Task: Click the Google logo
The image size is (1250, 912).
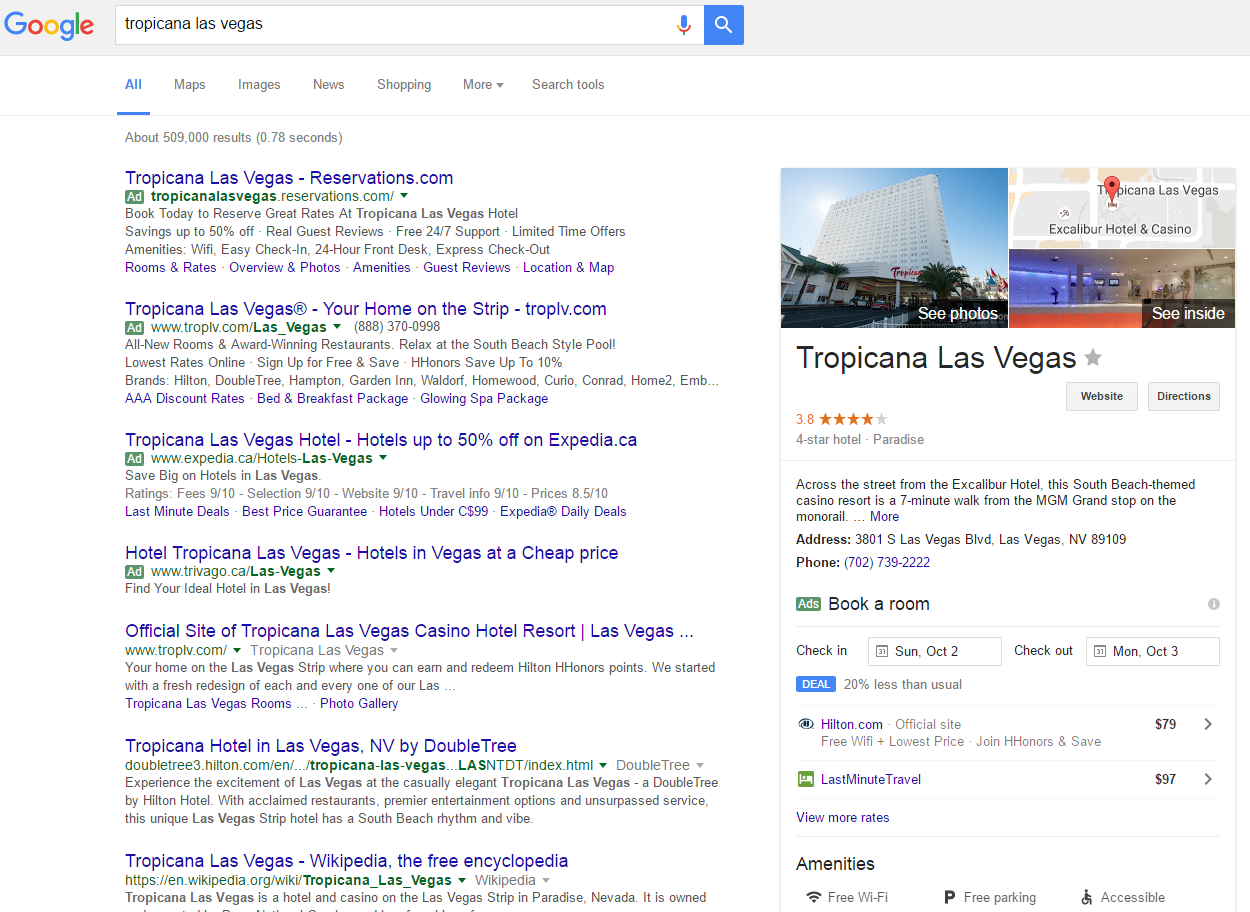Action: click(49, 25)
